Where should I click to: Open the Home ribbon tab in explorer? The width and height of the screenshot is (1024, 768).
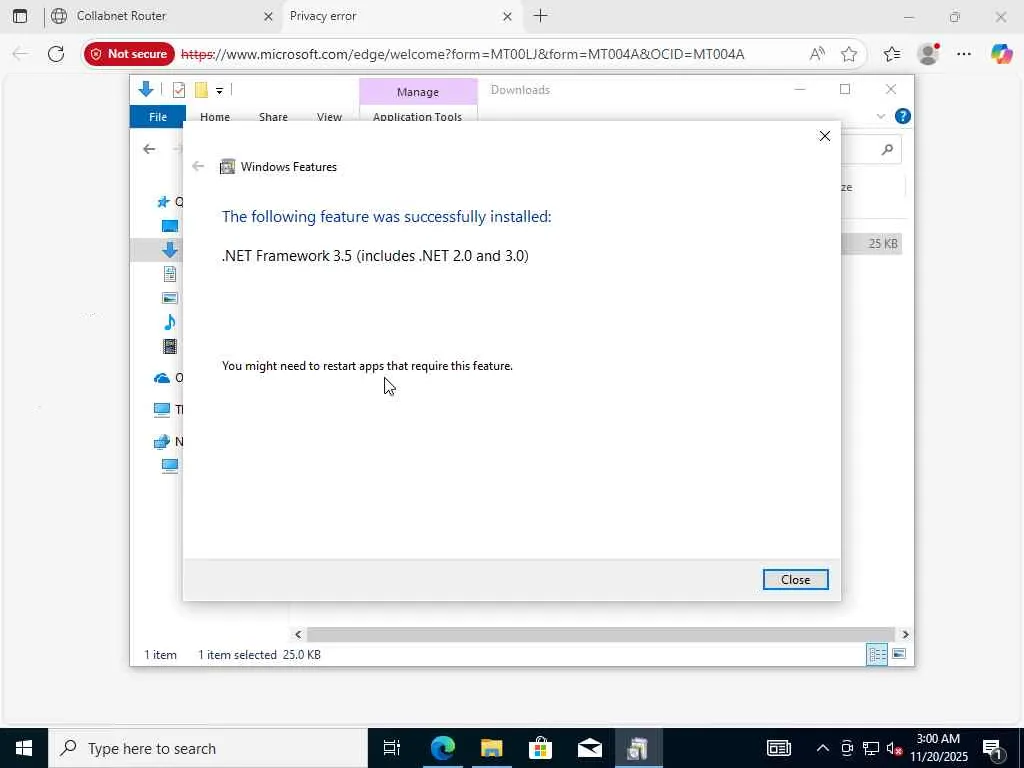click(215, 117)
